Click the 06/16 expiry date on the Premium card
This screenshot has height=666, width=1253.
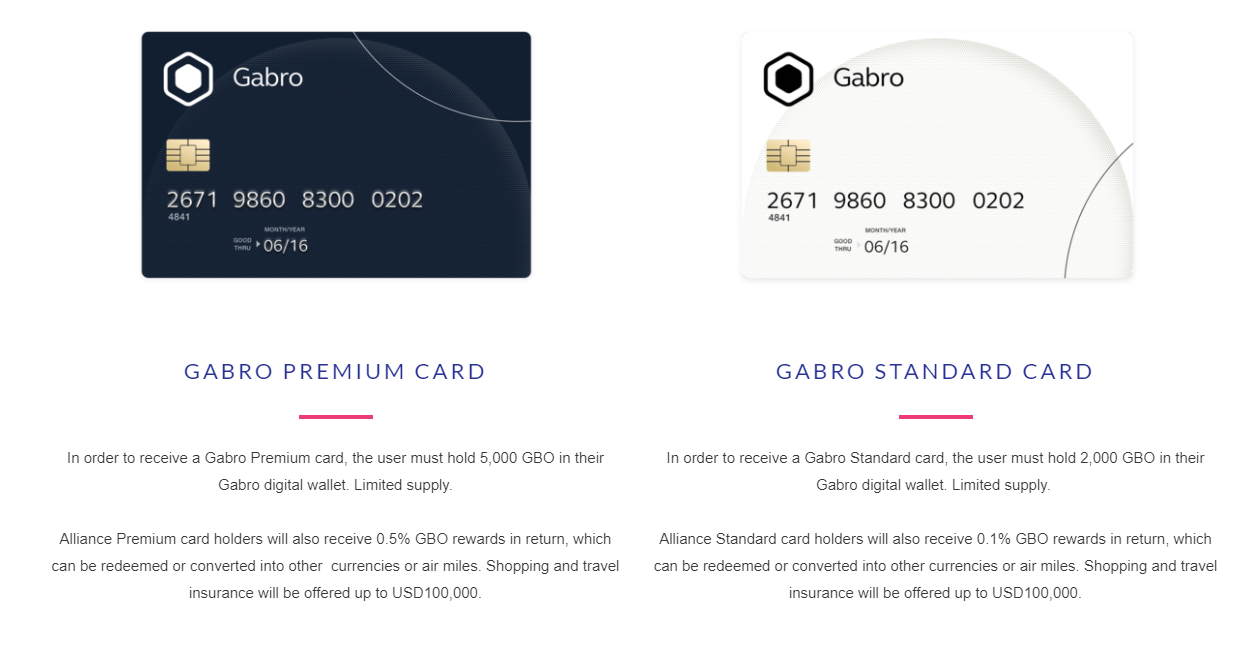tap(285, 245)
